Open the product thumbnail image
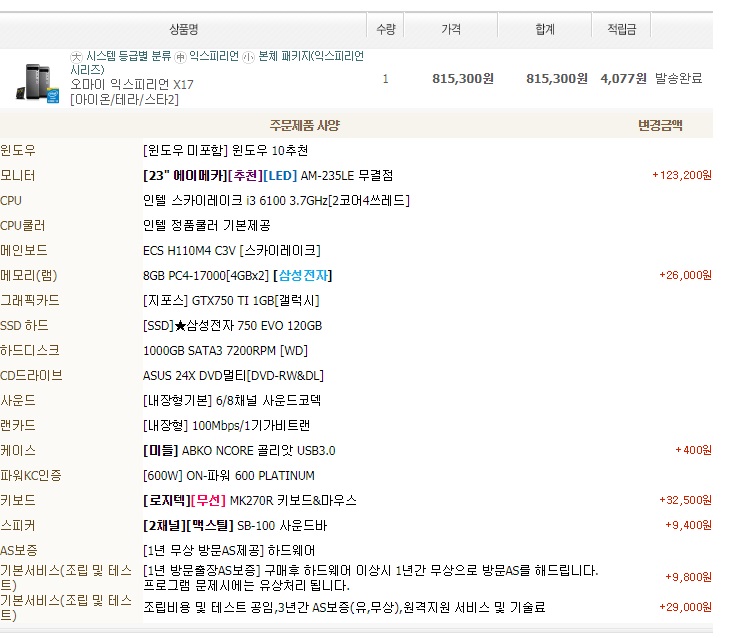Viewport: 735px width, 638px height. coord(38,83)
